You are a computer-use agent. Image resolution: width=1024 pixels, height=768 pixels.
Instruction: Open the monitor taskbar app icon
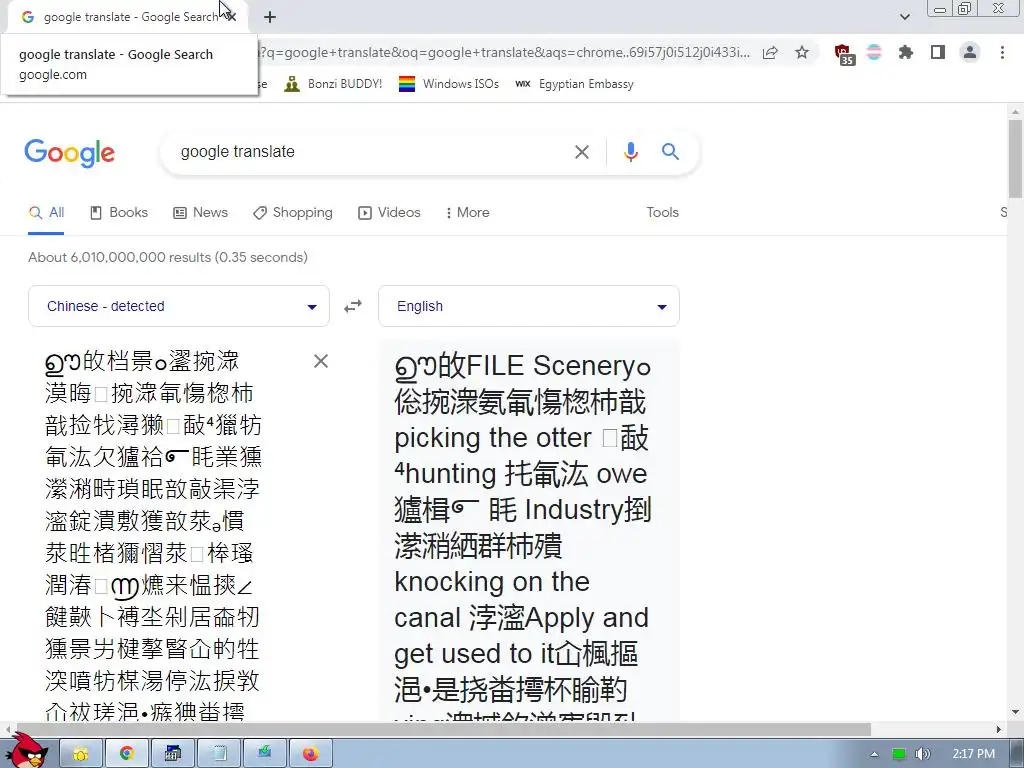click(x=264, y=754)
